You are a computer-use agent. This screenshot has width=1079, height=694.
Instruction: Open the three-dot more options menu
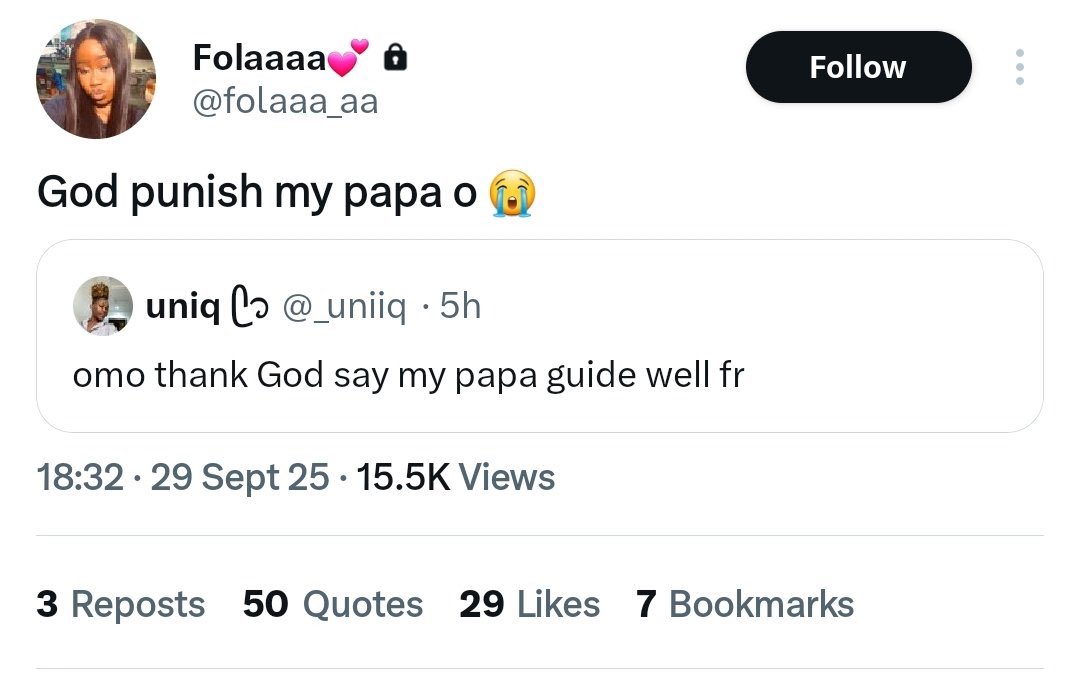click(x=1019, y=67)
